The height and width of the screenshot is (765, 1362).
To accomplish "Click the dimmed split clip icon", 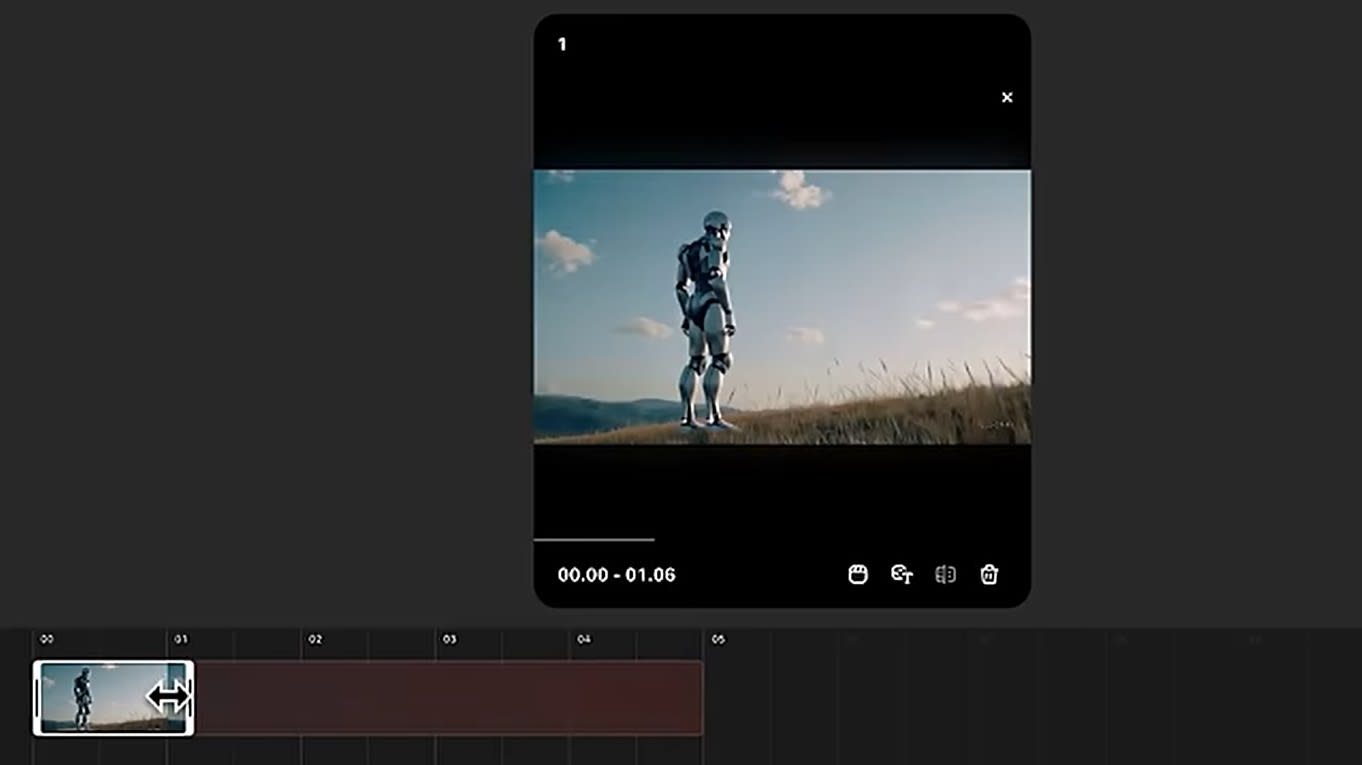I will click(945, 574).
